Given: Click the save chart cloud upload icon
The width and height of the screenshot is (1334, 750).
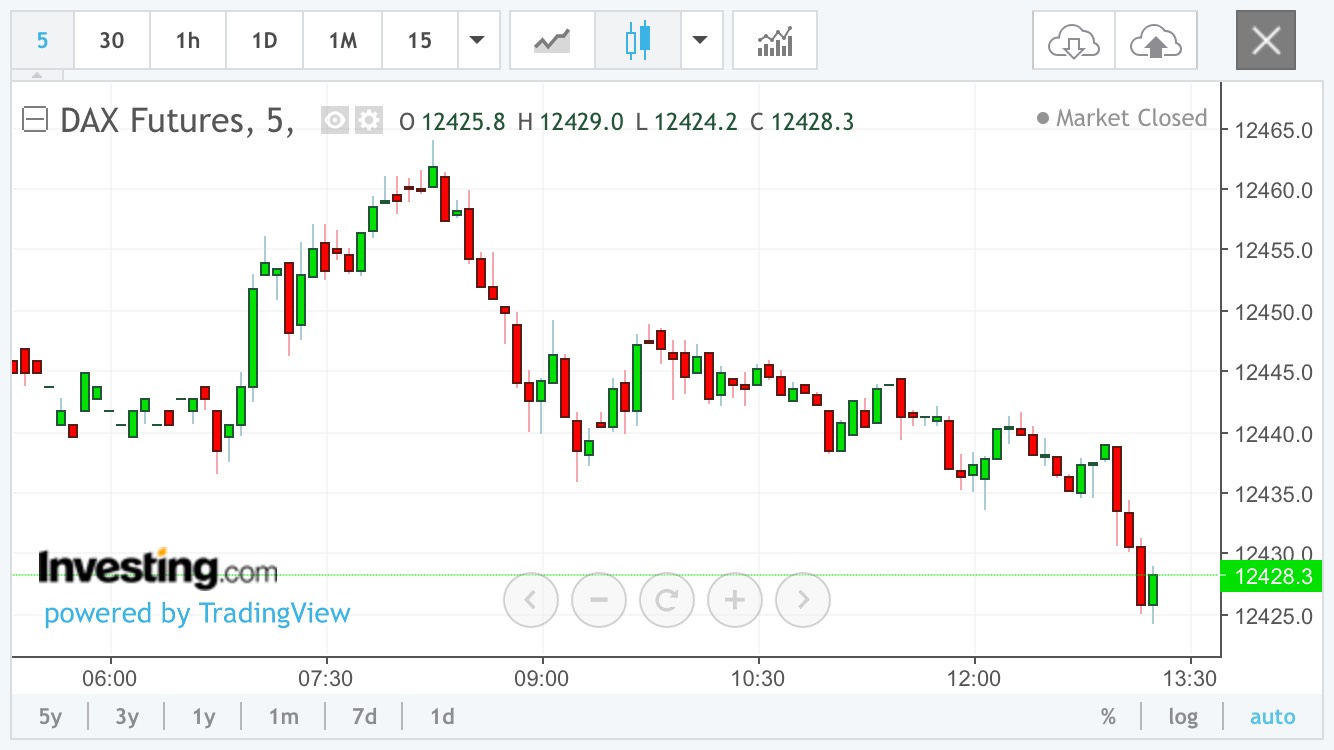Looking at the screenshot, I should (1156, 40).
